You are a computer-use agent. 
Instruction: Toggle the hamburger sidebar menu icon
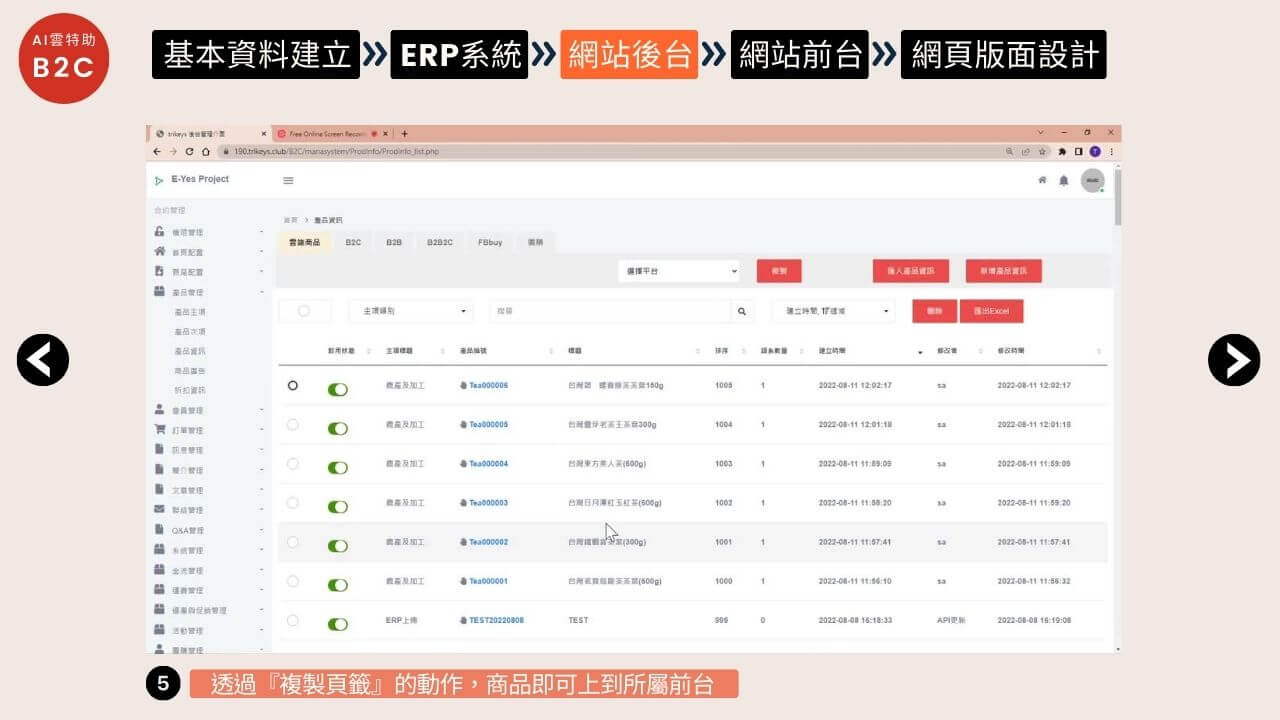pyautogui.click(x=288, y=181)
